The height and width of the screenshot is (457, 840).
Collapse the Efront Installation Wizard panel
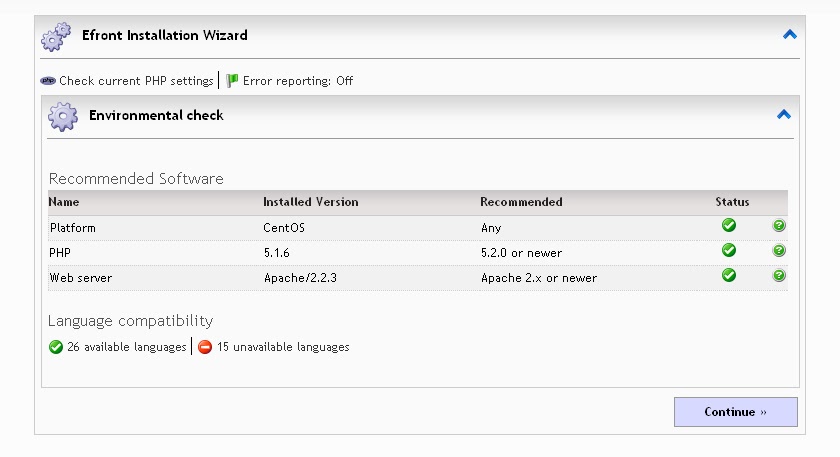coord(790,35)
